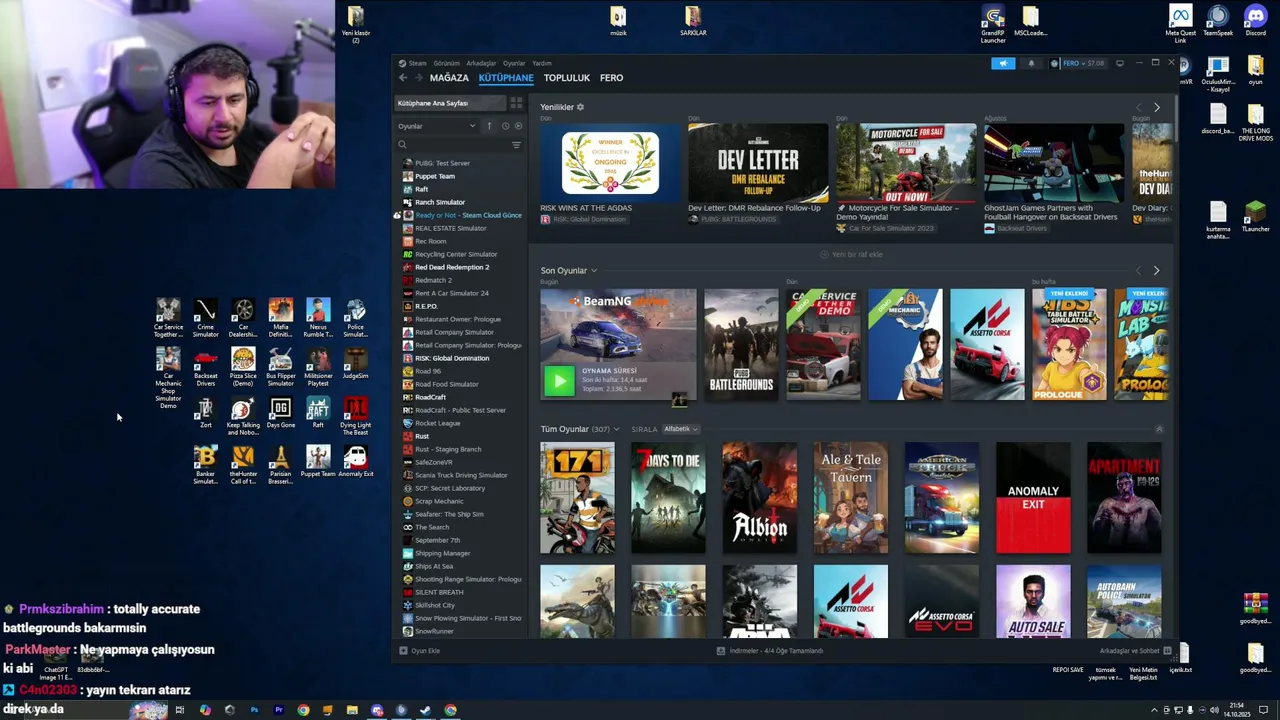Click Yeni bir raf ekle
1280x720 pixels.
pyautogui.click(x=851, y=254)
